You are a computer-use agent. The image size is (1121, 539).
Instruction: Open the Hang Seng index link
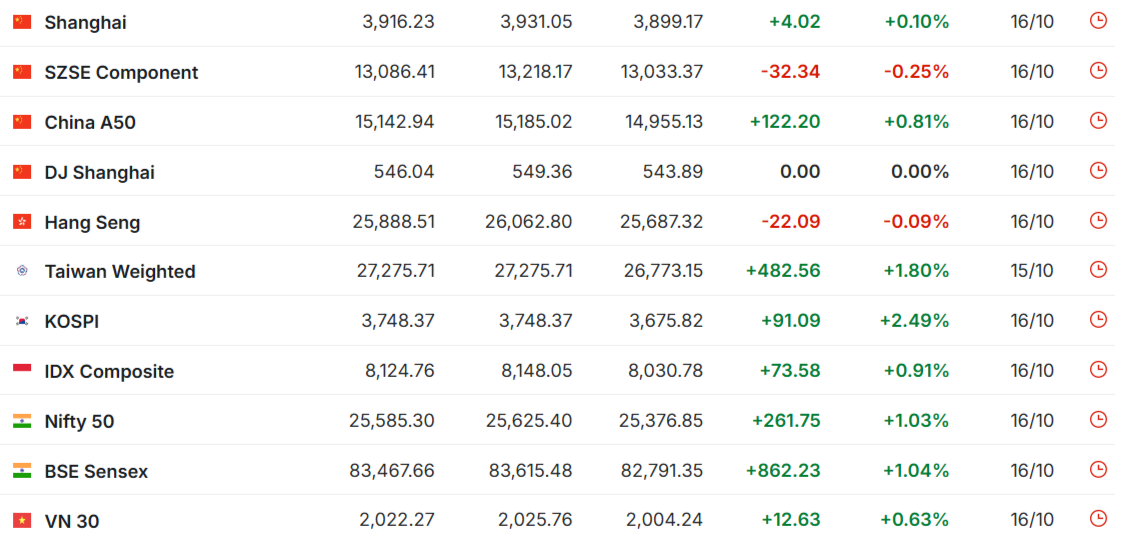tap(92, 222)
